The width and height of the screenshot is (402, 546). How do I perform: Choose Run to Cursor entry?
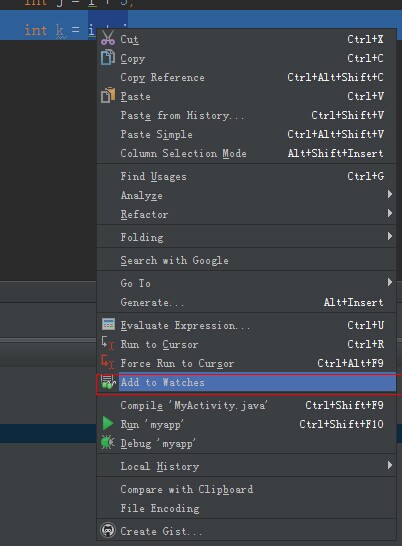point(246,344)
